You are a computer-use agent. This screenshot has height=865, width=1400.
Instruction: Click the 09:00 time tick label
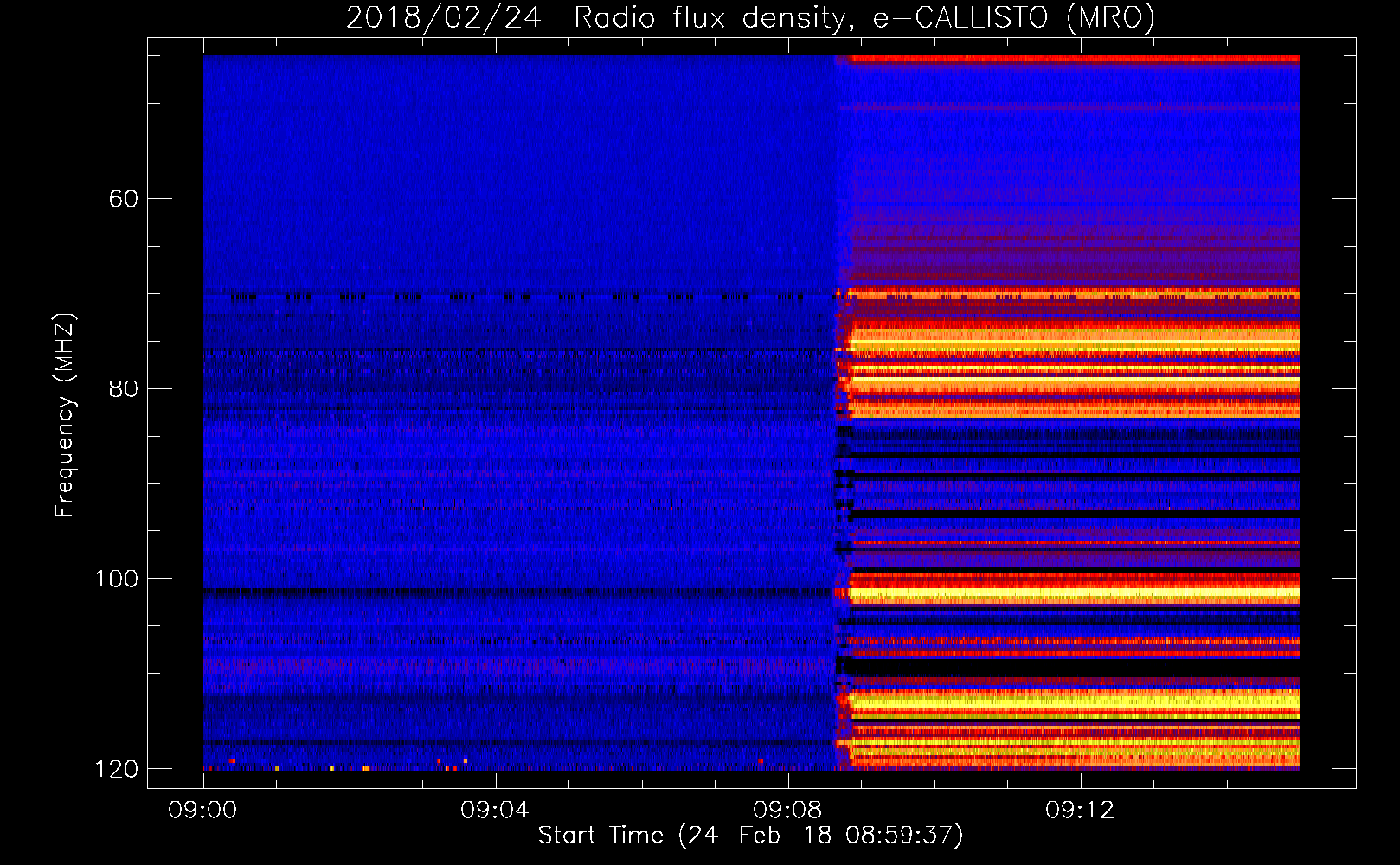[203, 811]
